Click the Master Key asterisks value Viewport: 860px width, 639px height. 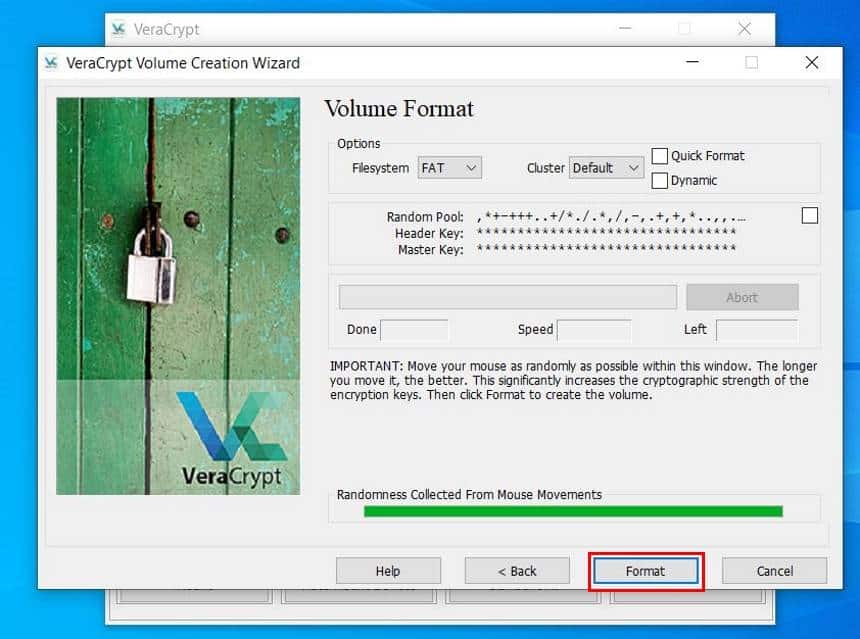point(606,249)
